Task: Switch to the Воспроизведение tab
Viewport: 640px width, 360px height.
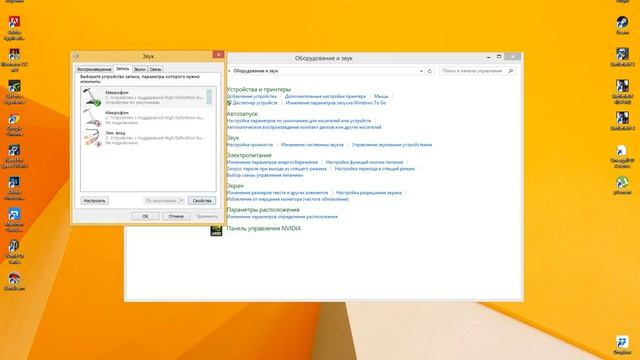Action: click(x=94, y=69)
